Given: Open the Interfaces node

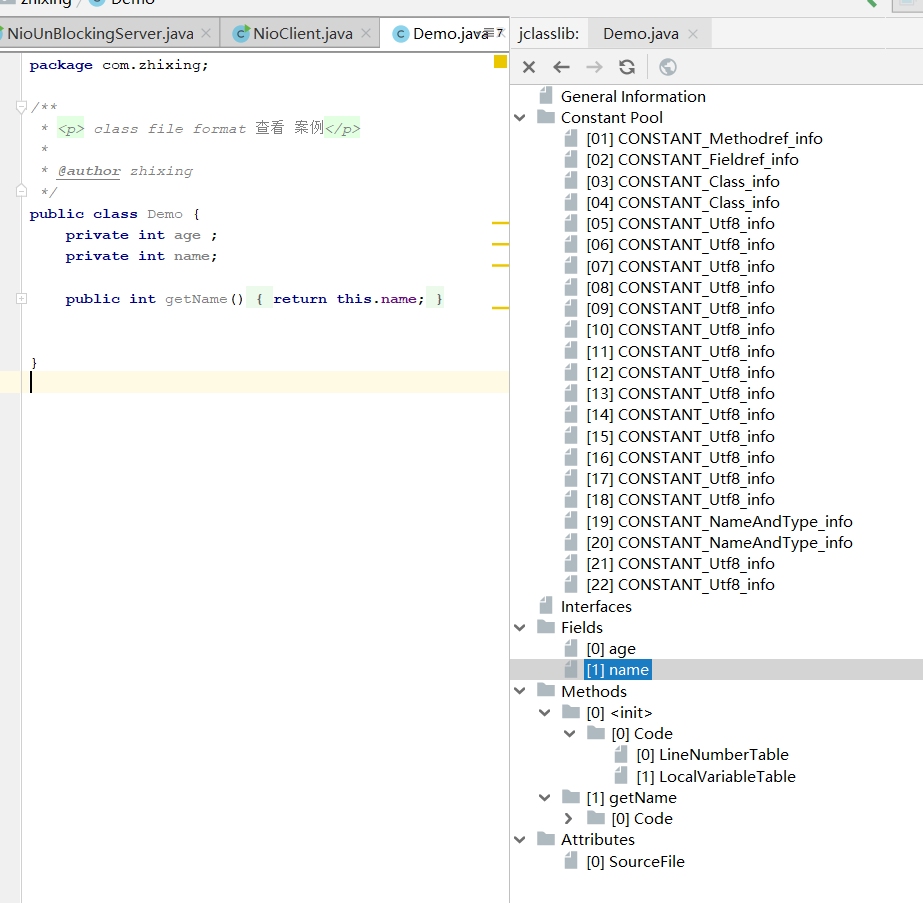Looking at the screenshot, I should pyautogui.click(x=596, y=607).
